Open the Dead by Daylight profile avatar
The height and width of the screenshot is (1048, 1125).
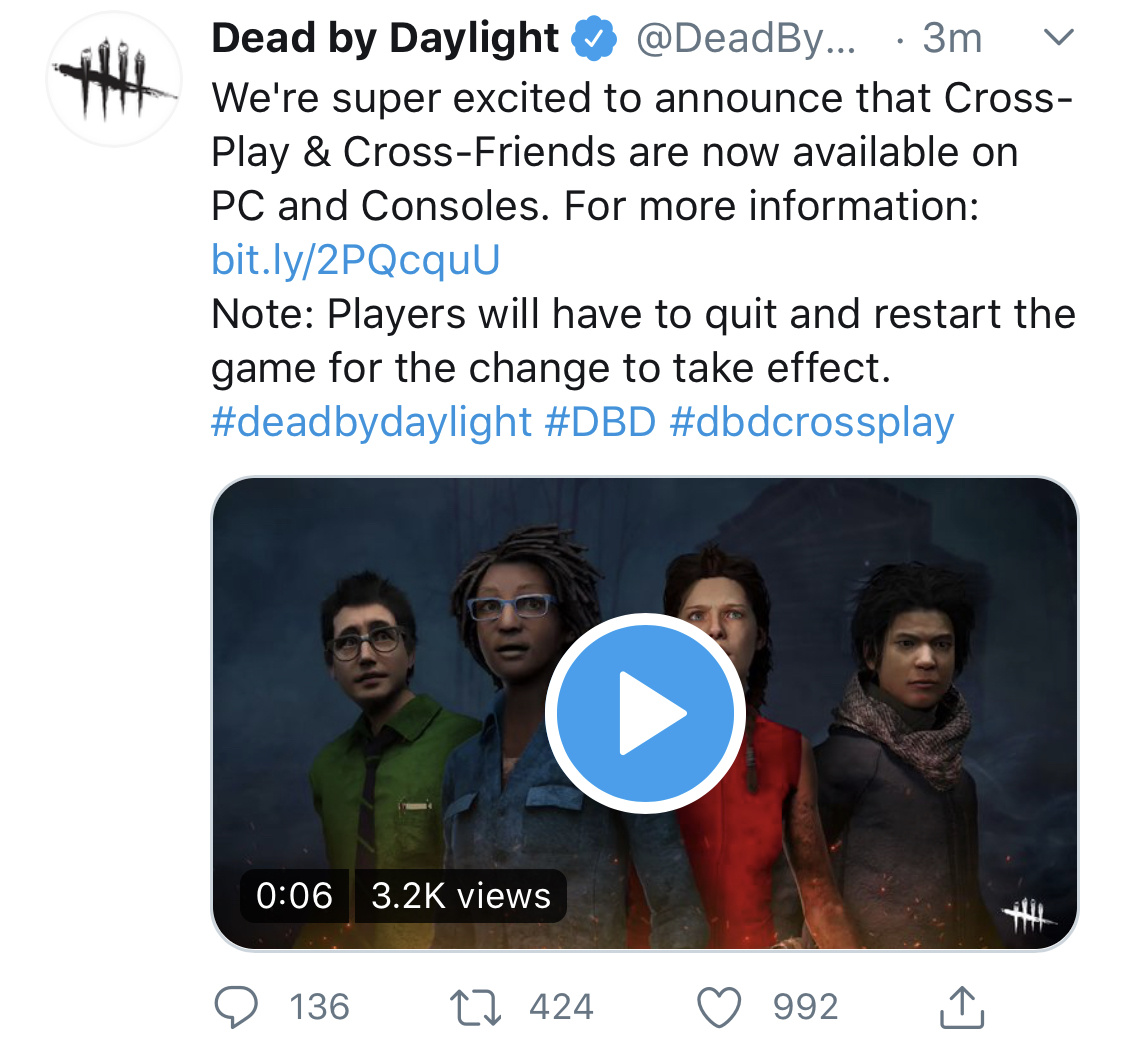click(x=114, y=79)
